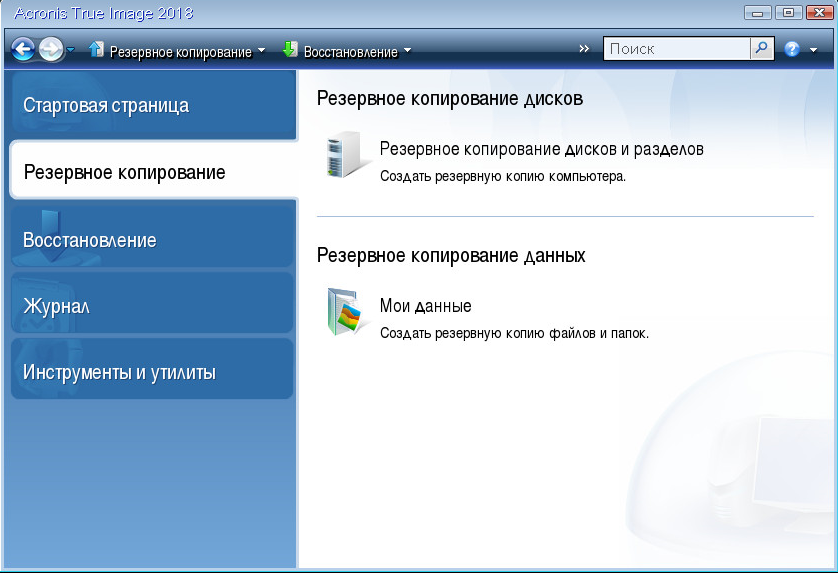
Task: Open Резервное копирование toolbar menu
Action: [x=180, y=52]
